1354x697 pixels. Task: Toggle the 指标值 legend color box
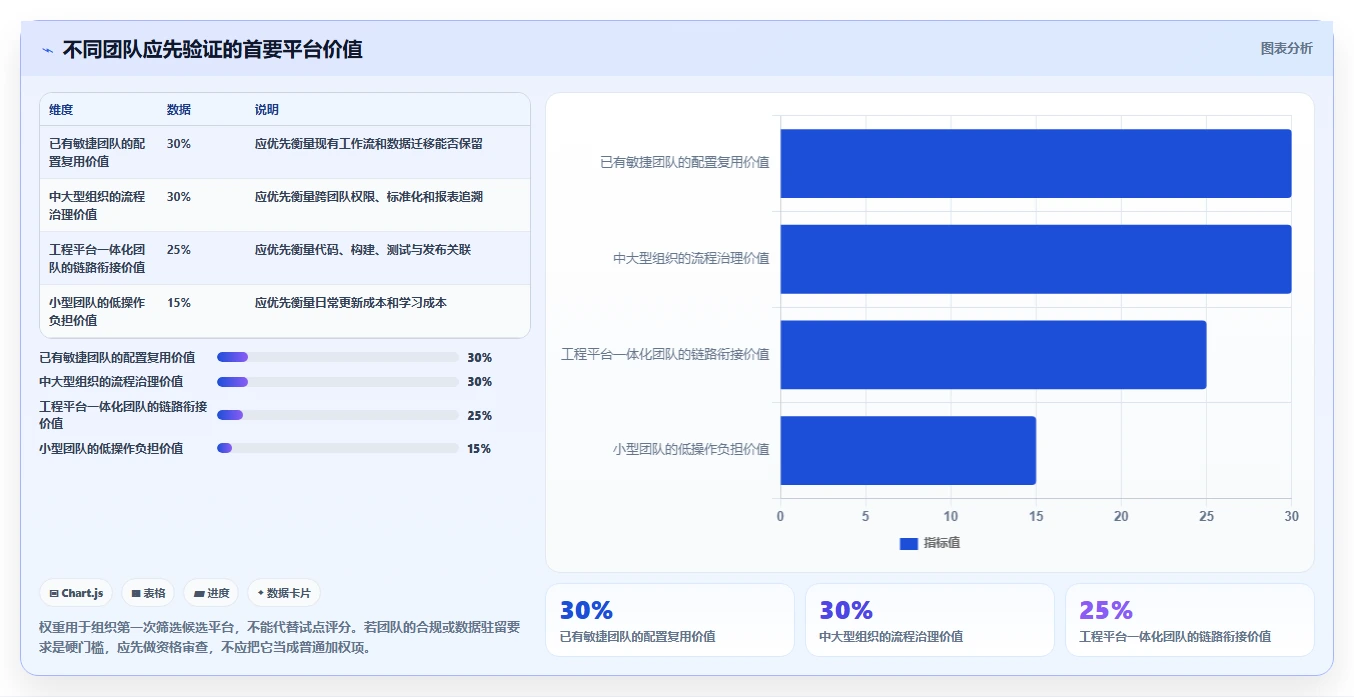pyautogui.click(x=908, y=543)
